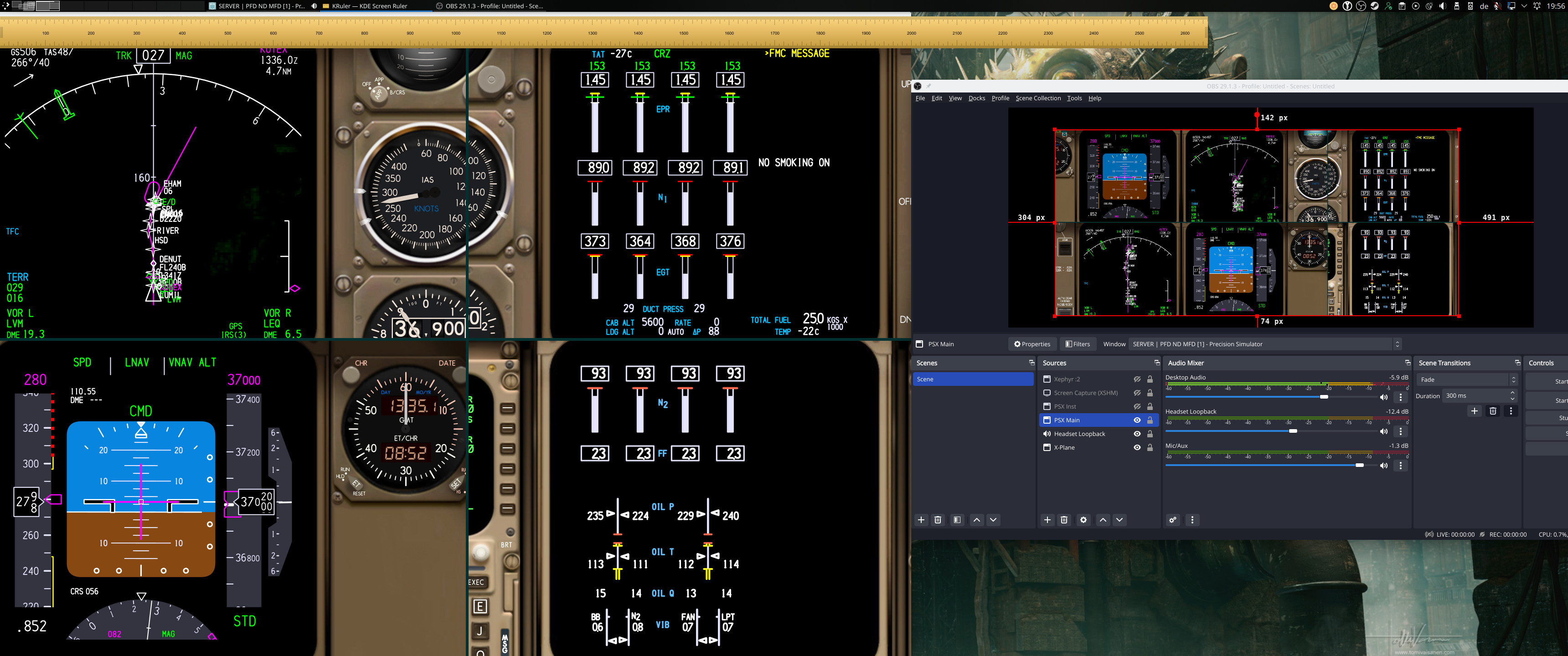Image resolution: width=1568 pixels, height=656 pixels.
Task: Click the Headset Loopback volume slider handle
Action: [x=1293, y=431]
